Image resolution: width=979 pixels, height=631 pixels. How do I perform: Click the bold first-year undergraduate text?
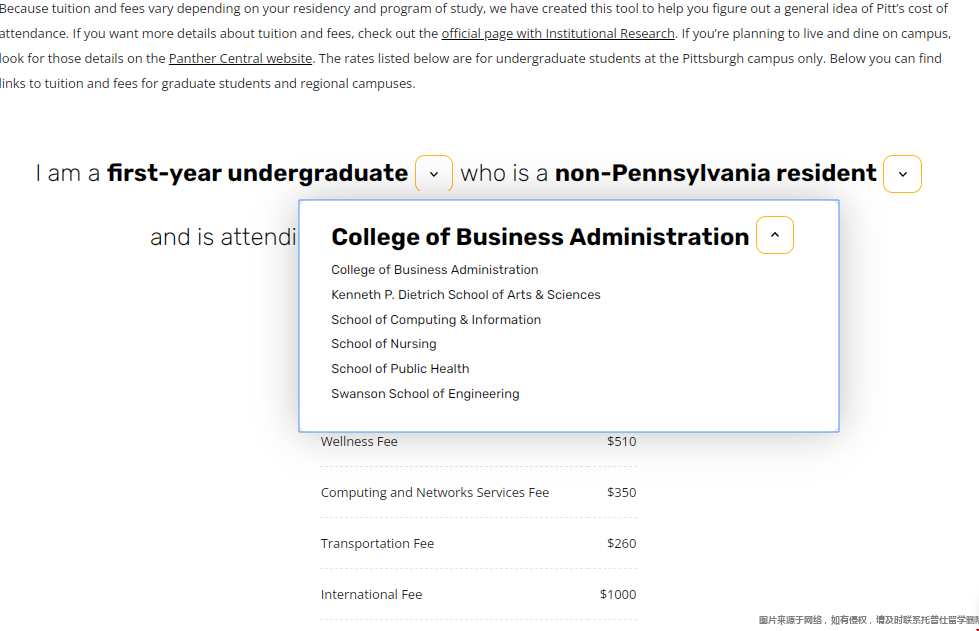tap(257, 174)
